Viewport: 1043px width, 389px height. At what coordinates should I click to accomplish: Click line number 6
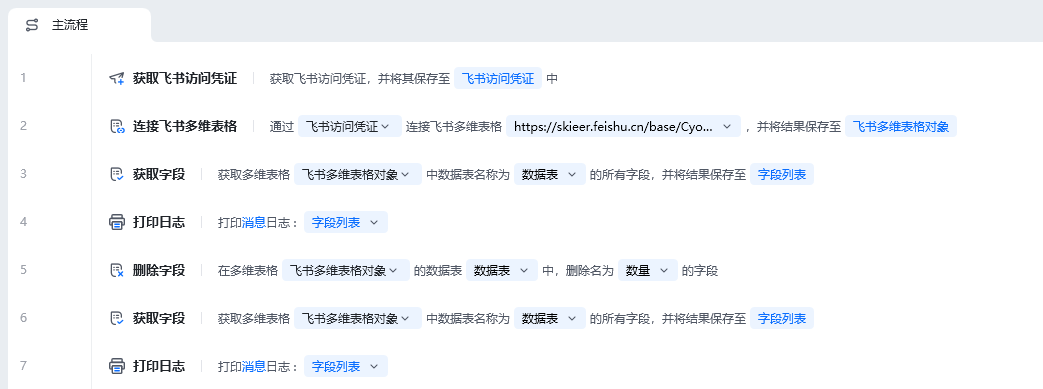23,317
